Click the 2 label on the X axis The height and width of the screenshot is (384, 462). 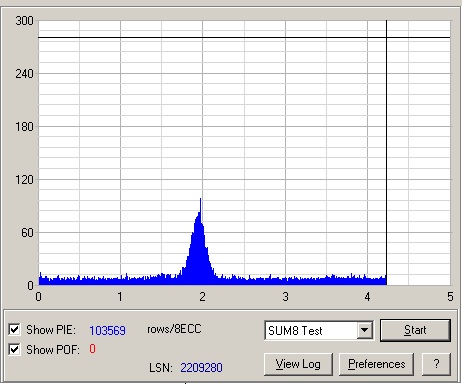coord(202,297)
